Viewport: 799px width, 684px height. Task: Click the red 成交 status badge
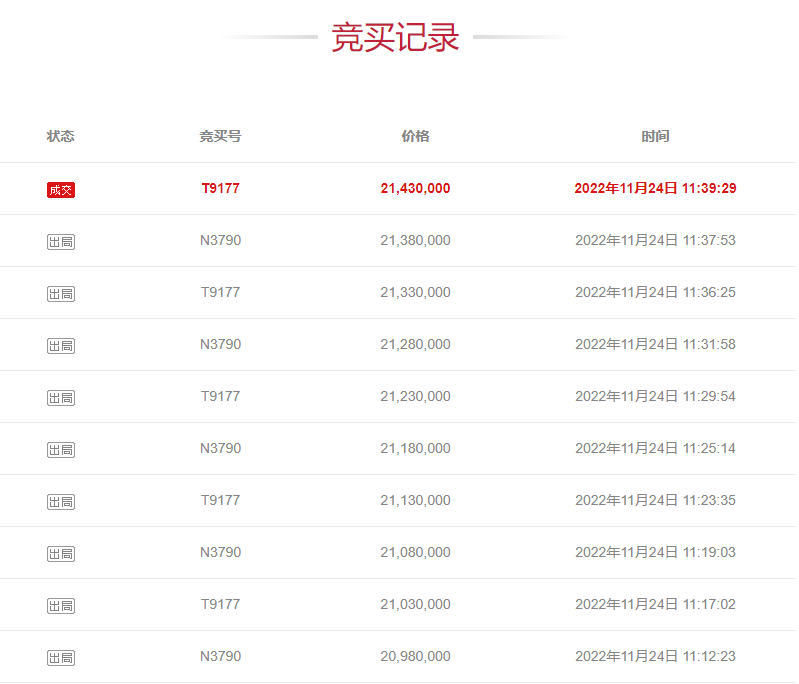61,190
